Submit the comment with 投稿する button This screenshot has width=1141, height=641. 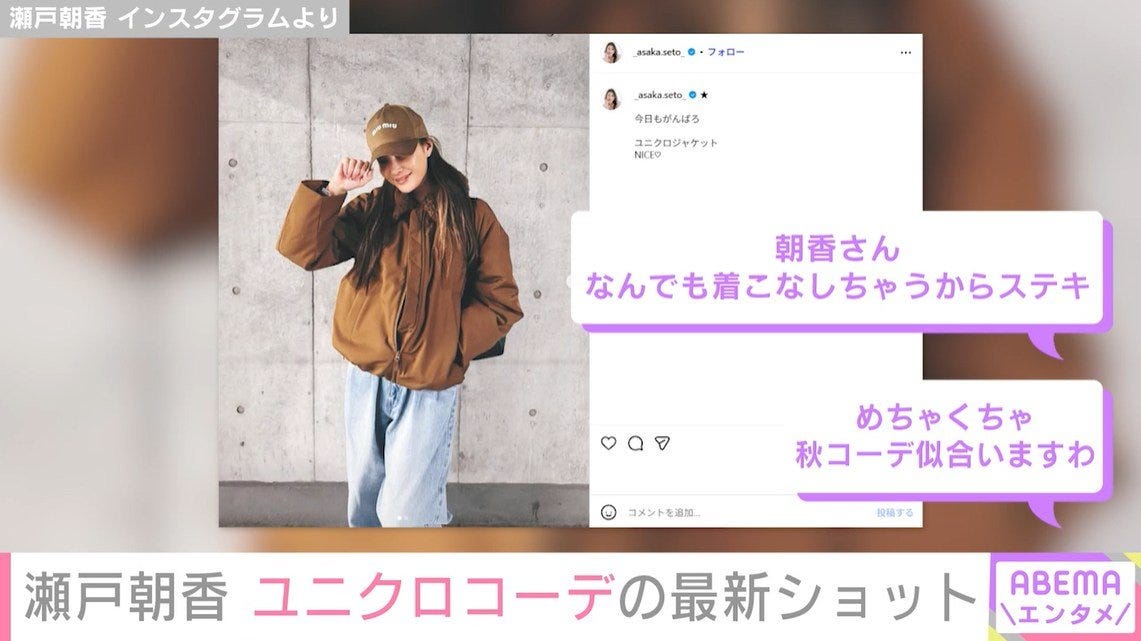(x=894, y=512)
